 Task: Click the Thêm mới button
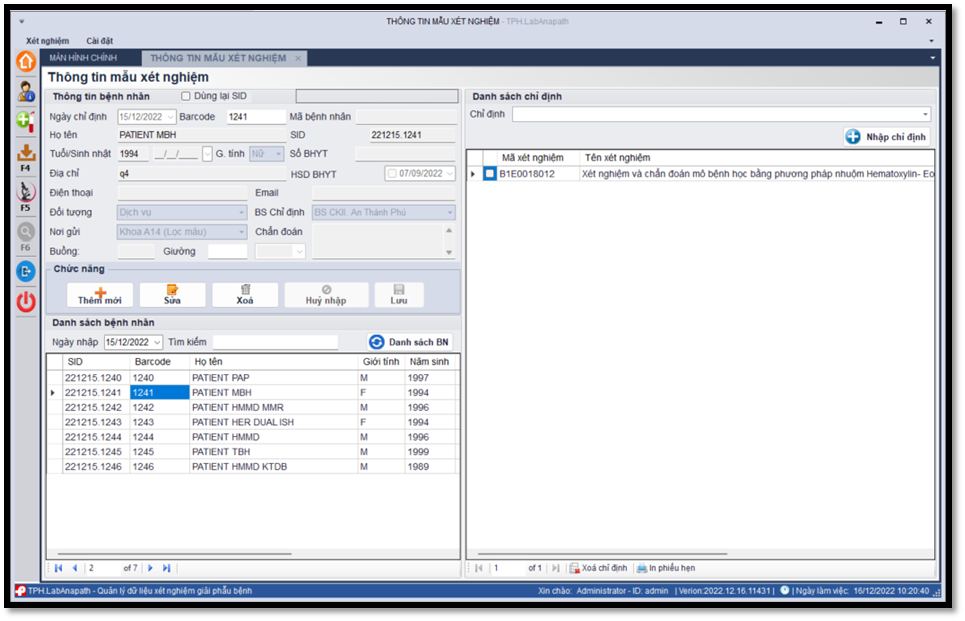tap(100, 295)
